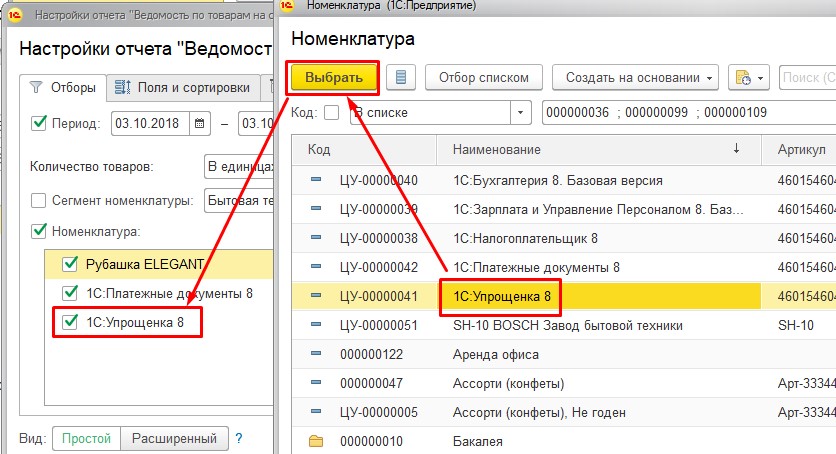The width and height of the screenshot is (836, 454).
Task: Select 'SH-10 BOSCH Завод бытовой техники' row
Action: (x=564, y=325)
